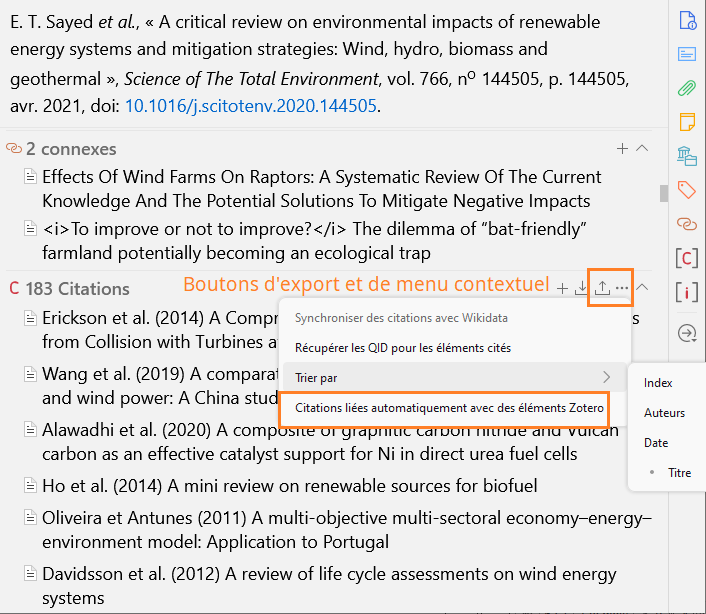Image resolution: width=706 pixels, height=614 pixels.
Task: Collapse the 183 Citations section
Action: coord(643,288)
